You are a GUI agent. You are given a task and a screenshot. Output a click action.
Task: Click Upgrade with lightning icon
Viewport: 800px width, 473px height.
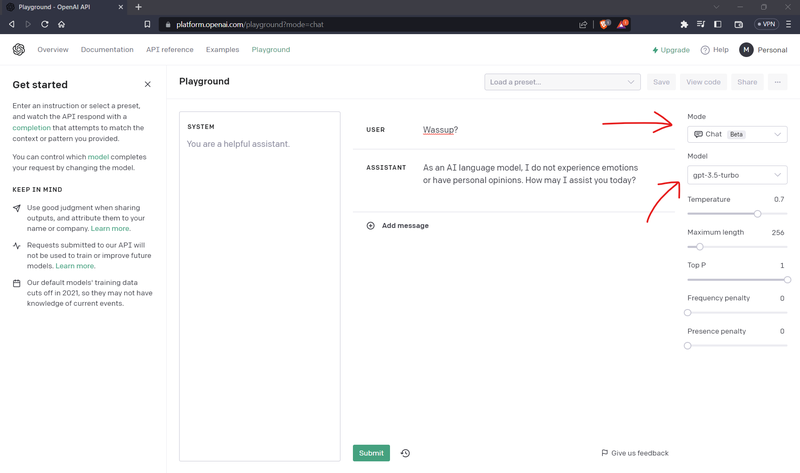point(671,50)
